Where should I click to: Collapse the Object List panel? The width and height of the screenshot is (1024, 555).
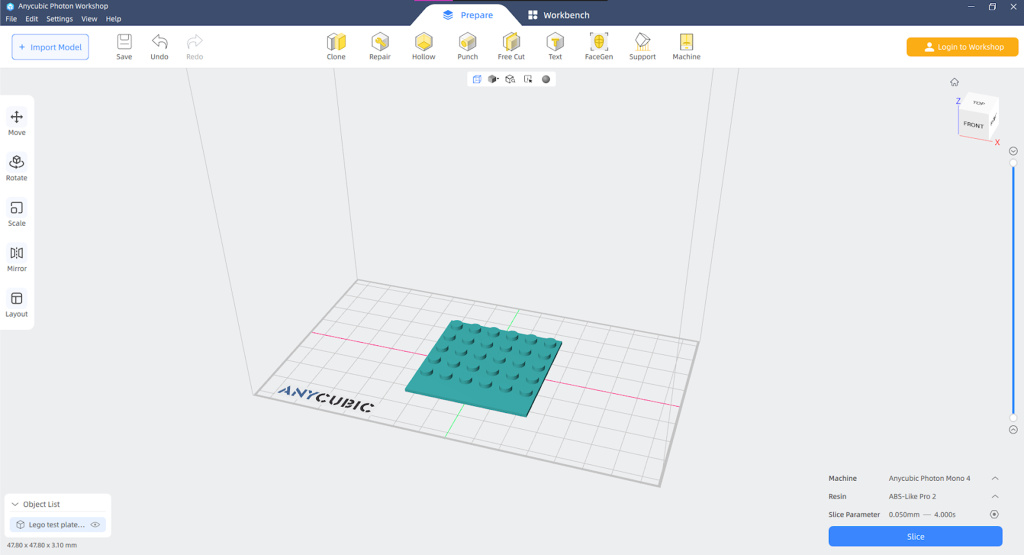point(15,505)
